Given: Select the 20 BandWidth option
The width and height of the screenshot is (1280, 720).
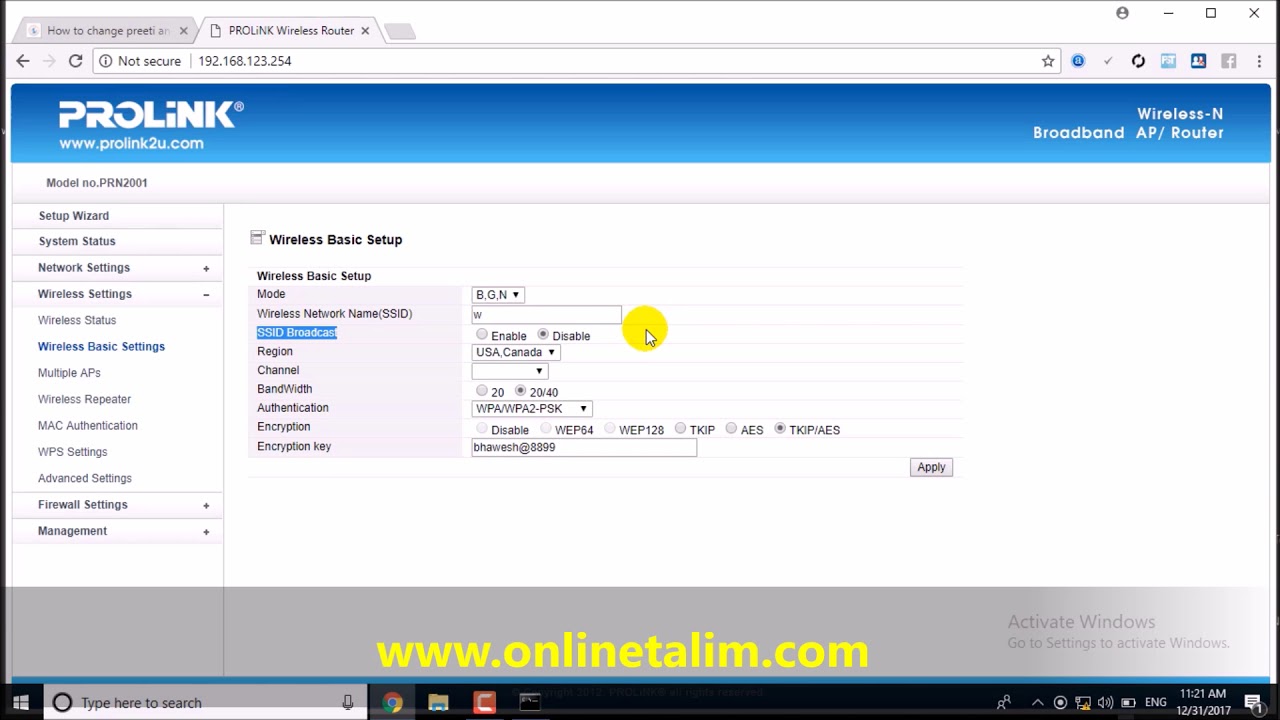Looking at the screenshot, I should 482,391.
